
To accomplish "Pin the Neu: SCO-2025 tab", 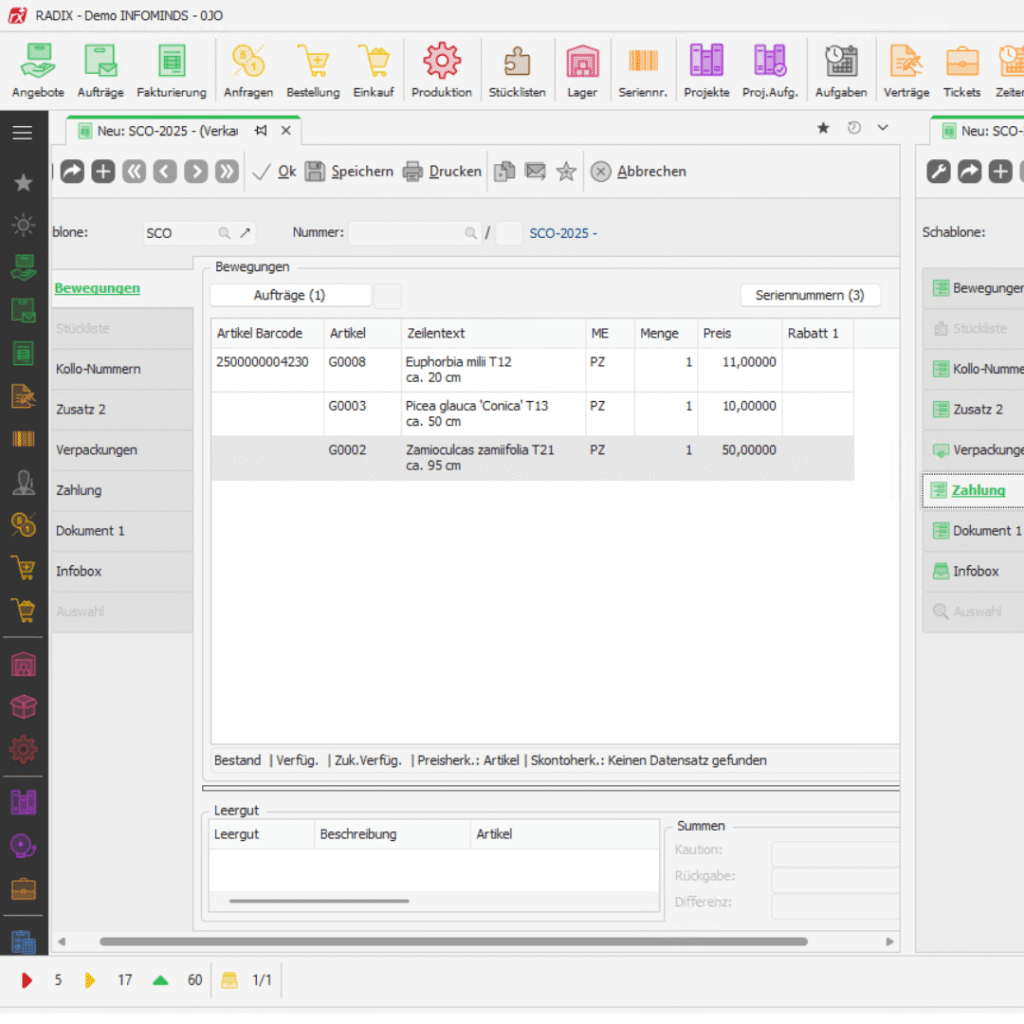I will click(x=261, y=131).
